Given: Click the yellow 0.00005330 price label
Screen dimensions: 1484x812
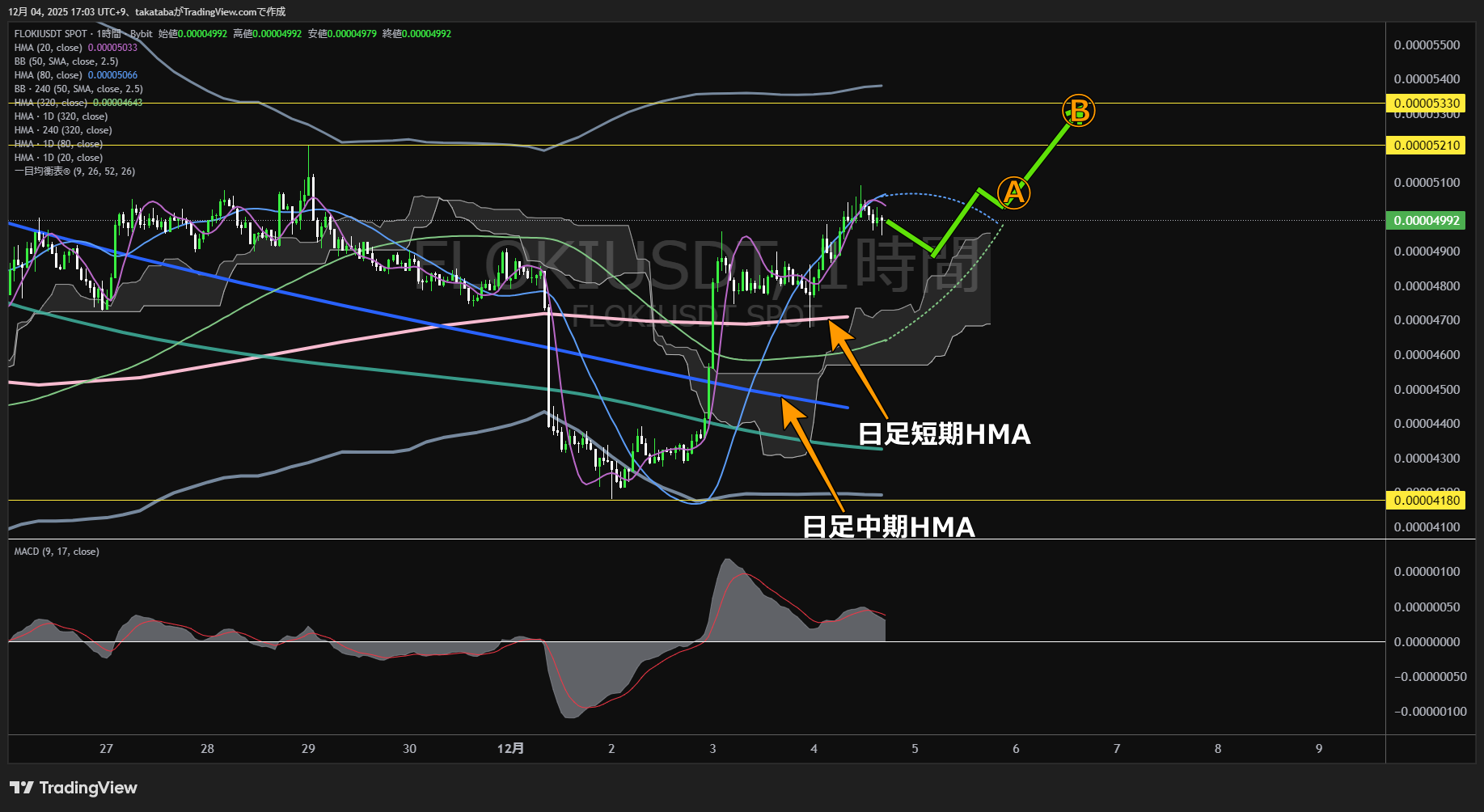Looking at the screenshot, I should (1427, 104).
